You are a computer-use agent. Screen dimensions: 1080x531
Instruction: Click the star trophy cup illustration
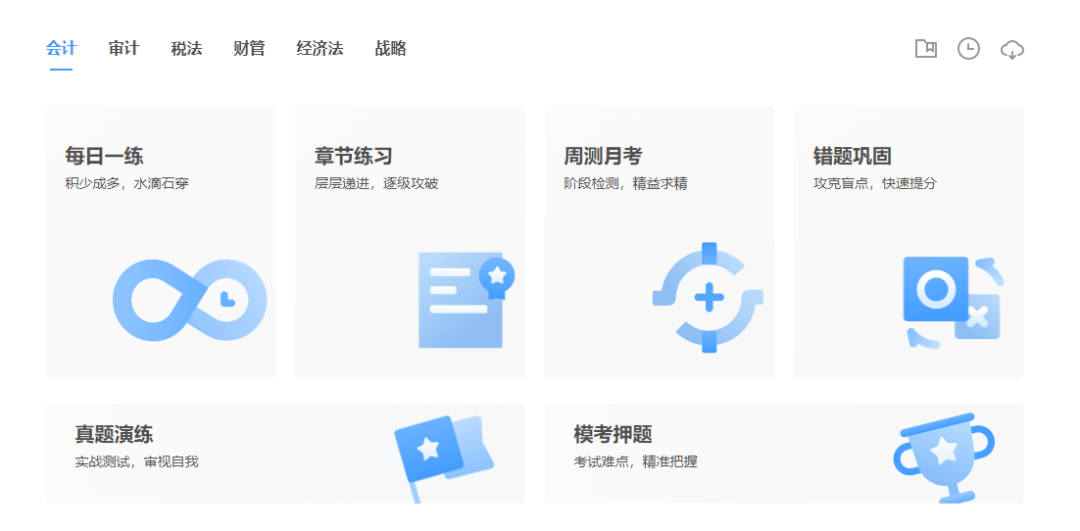[944, 457]
